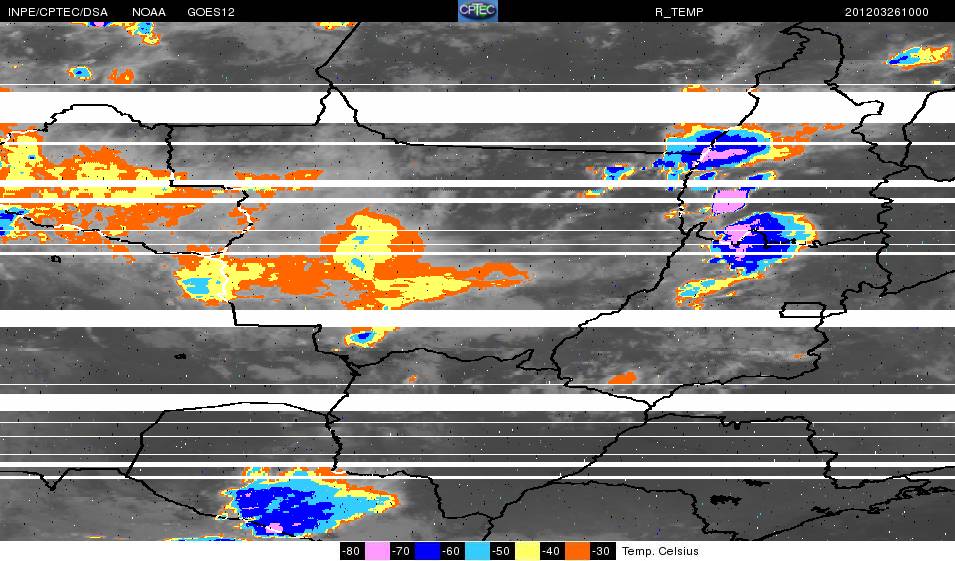Click the Temp. Celsius legend label
This screenshot has height=561, width=955.
pos(660,551)
